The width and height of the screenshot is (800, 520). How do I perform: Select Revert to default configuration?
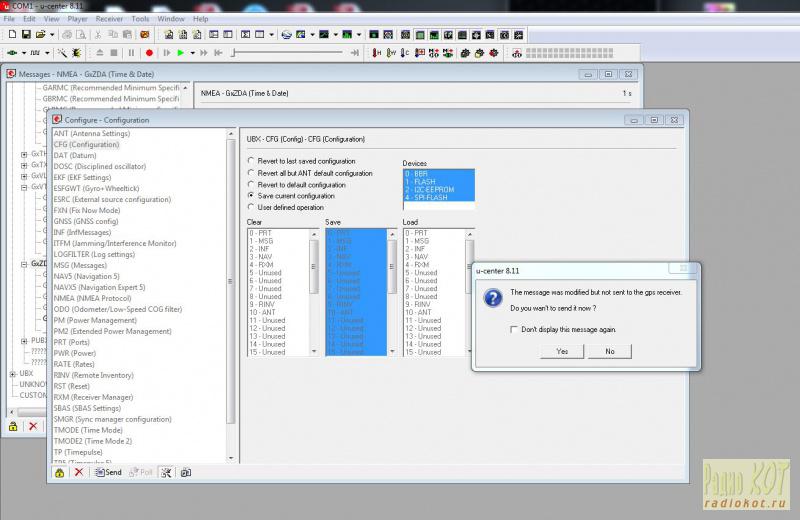[251, 184]
